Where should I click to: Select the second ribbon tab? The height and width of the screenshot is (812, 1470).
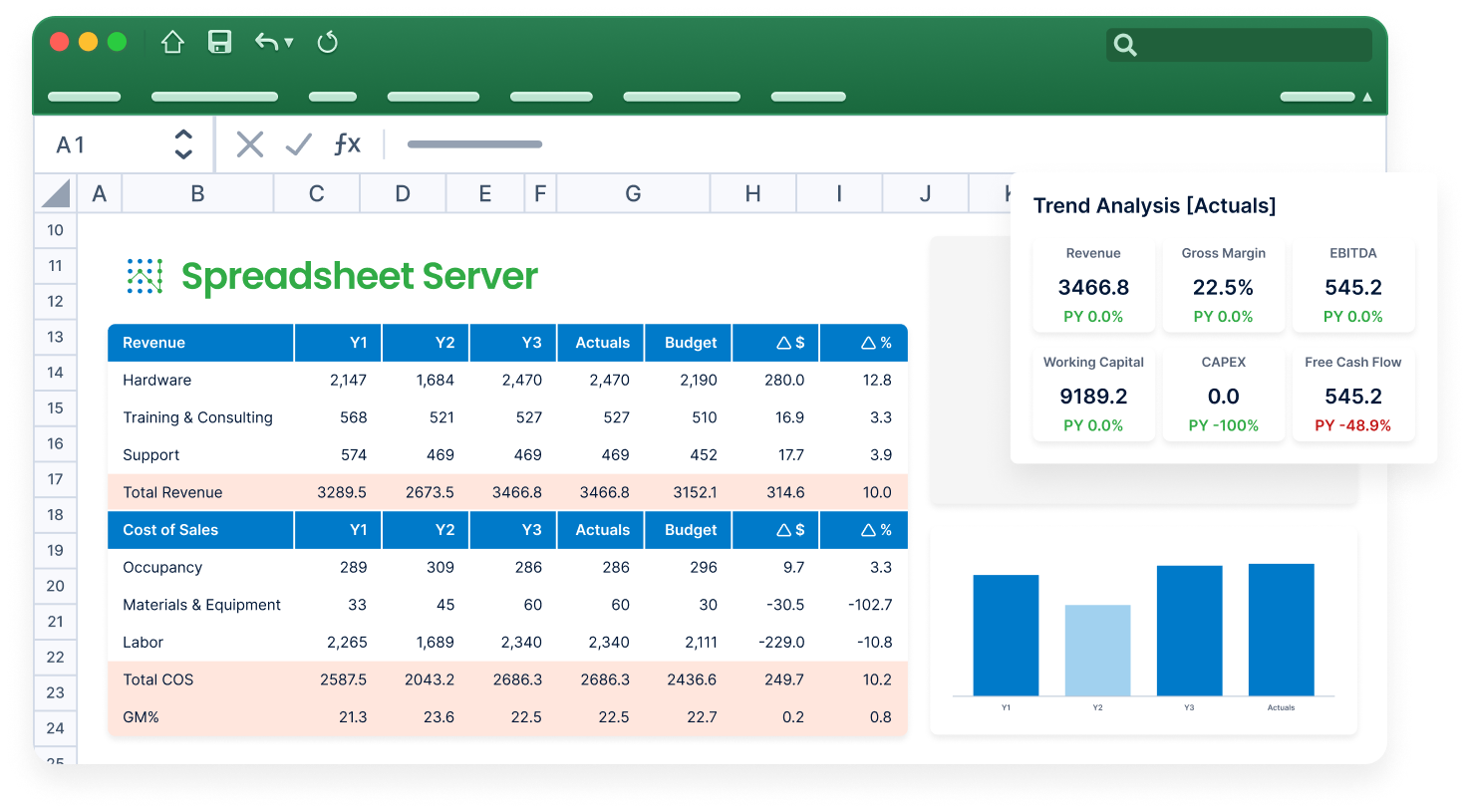point(213,96)
